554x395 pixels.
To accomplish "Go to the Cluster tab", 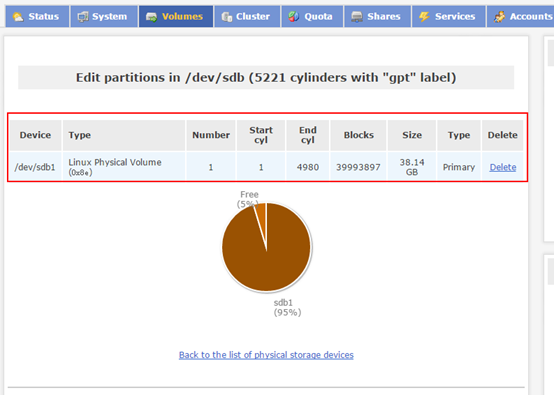I will [x=247, y=16].
